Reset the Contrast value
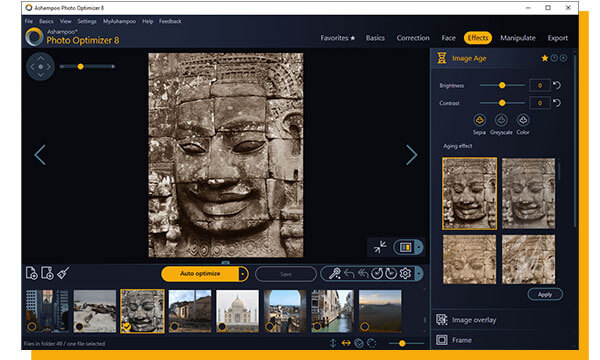The image size is (600, 360). click(557, 103)
